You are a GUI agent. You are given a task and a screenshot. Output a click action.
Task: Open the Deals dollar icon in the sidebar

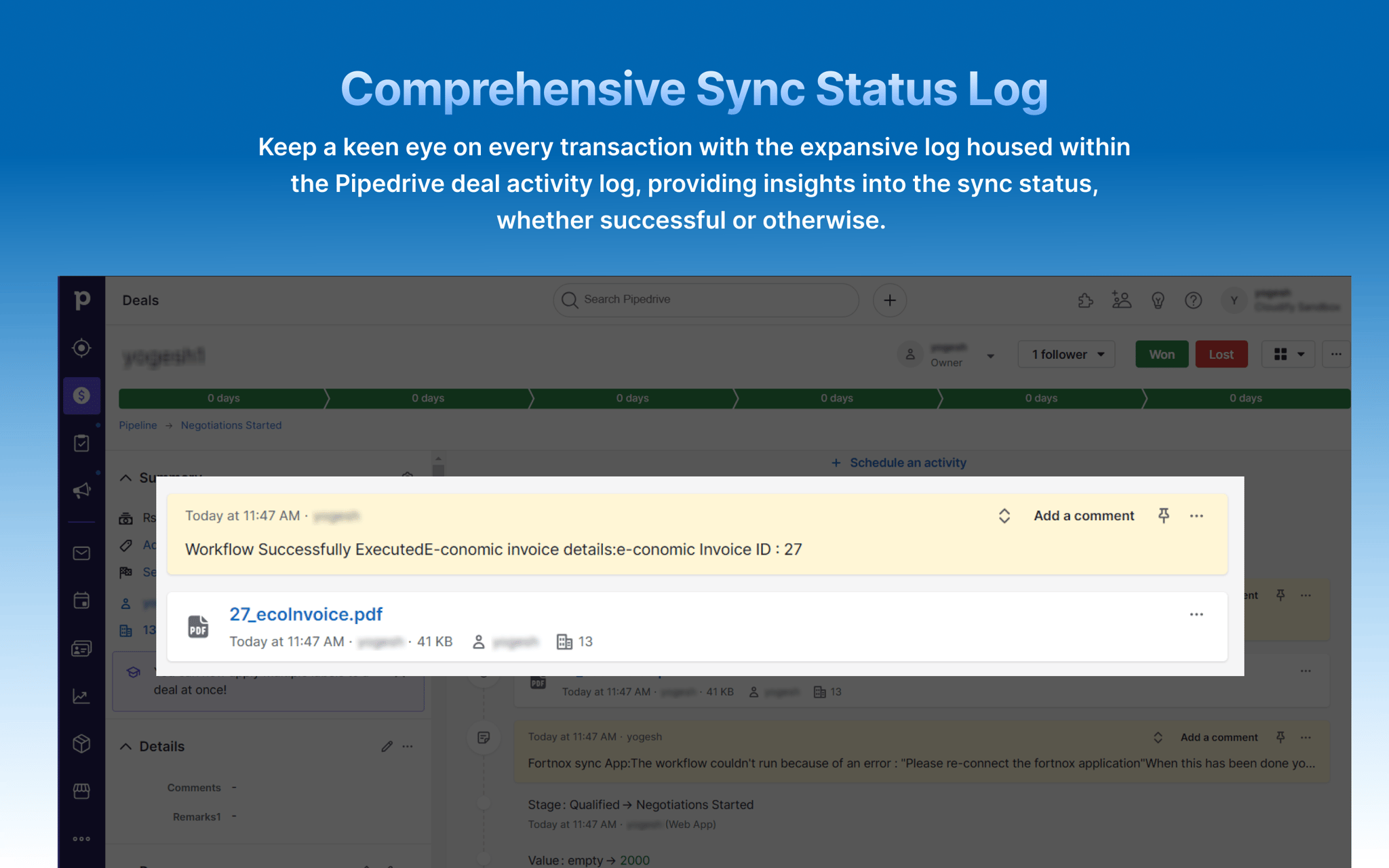[x=82, y=395]
